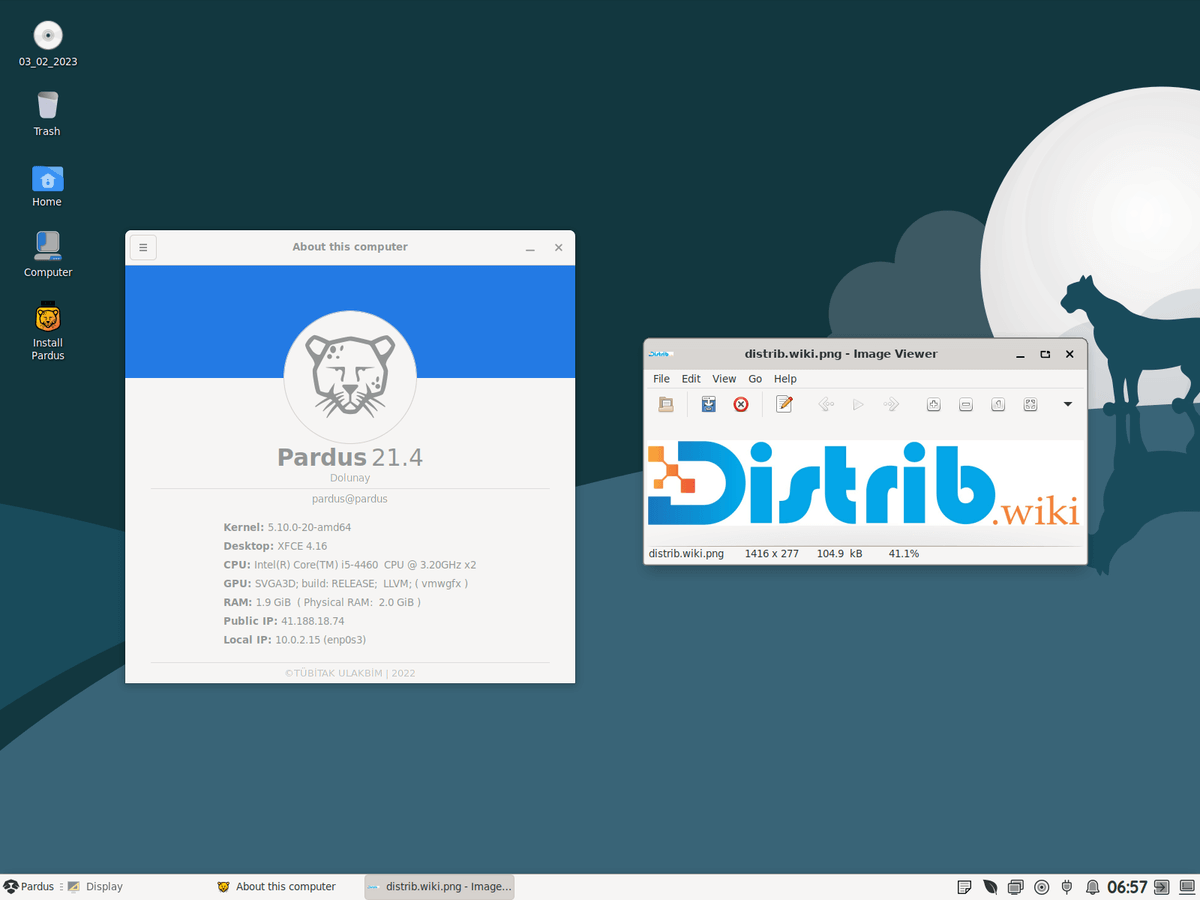Image resolution: width=1200 pixels, height=900 pixels.
Task: Click the Open file icon in Image Viewer toolbar
Action: tap(666, 404)
